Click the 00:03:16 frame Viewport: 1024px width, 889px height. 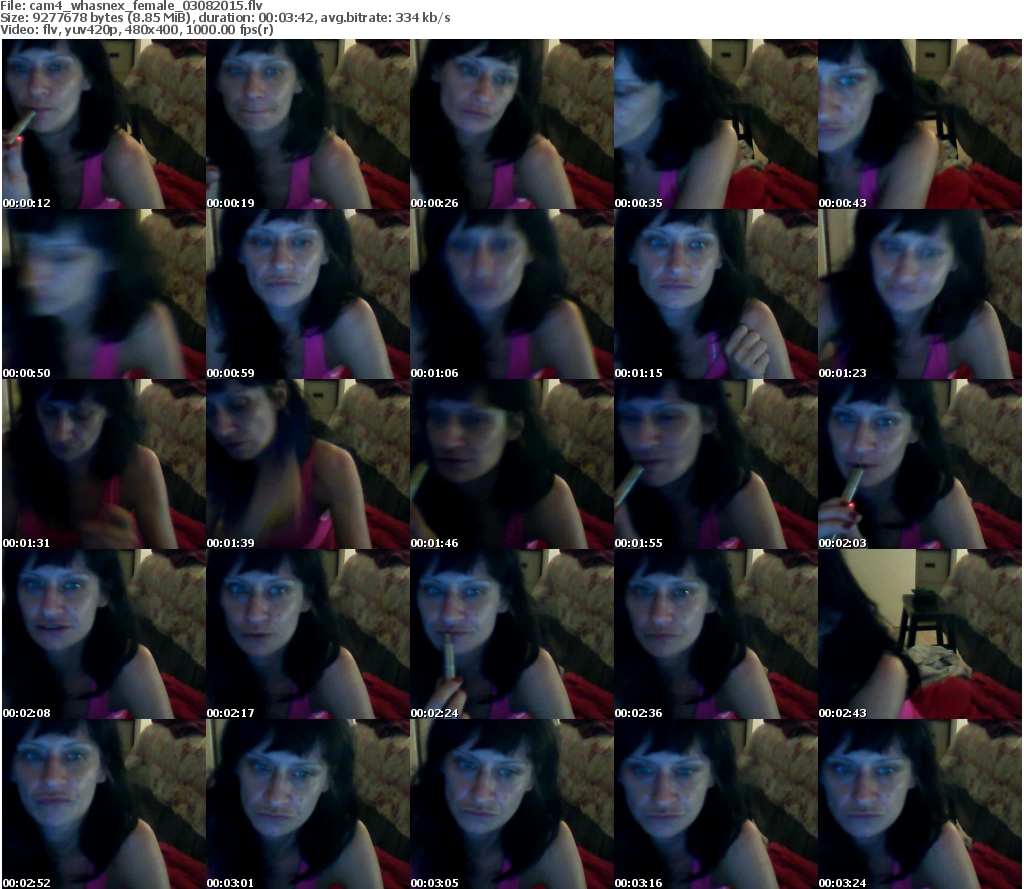point(715,804)
